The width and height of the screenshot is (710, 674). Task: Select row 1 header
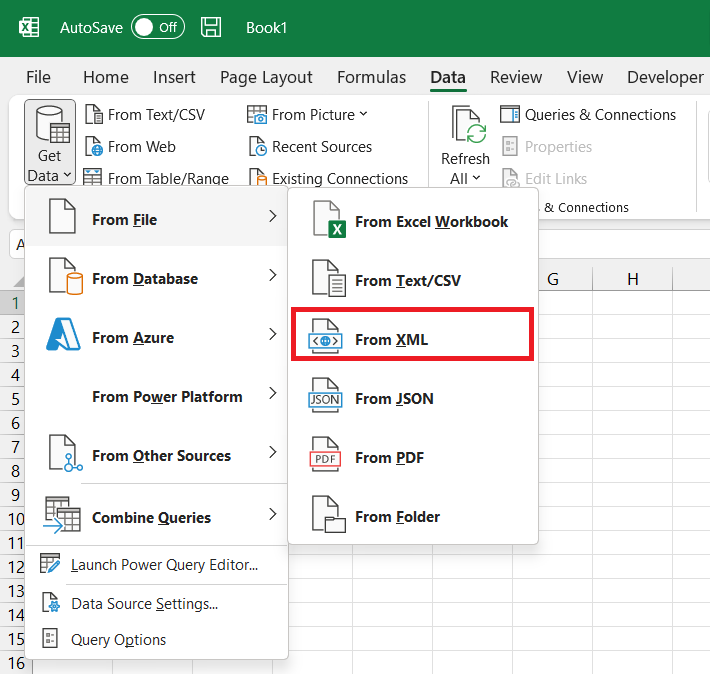pos(15,303)
